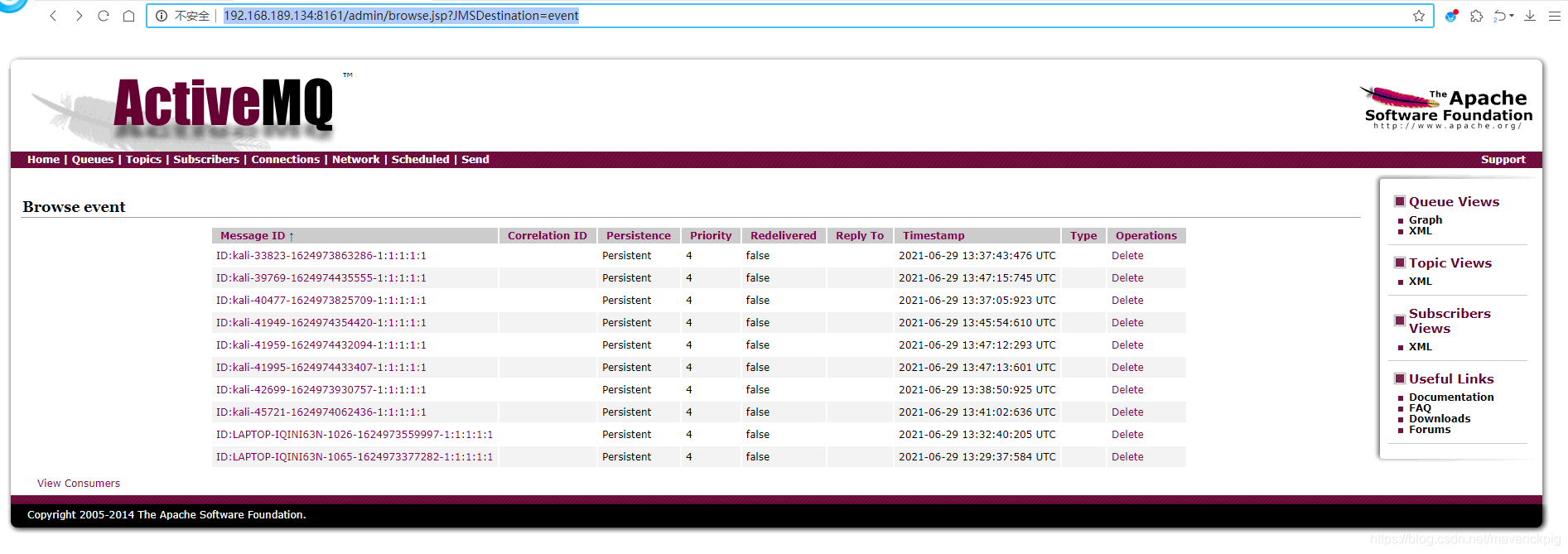
Task: Delete the message timestamped 13:38:50:925 UTC
Action: (1127, 390)
